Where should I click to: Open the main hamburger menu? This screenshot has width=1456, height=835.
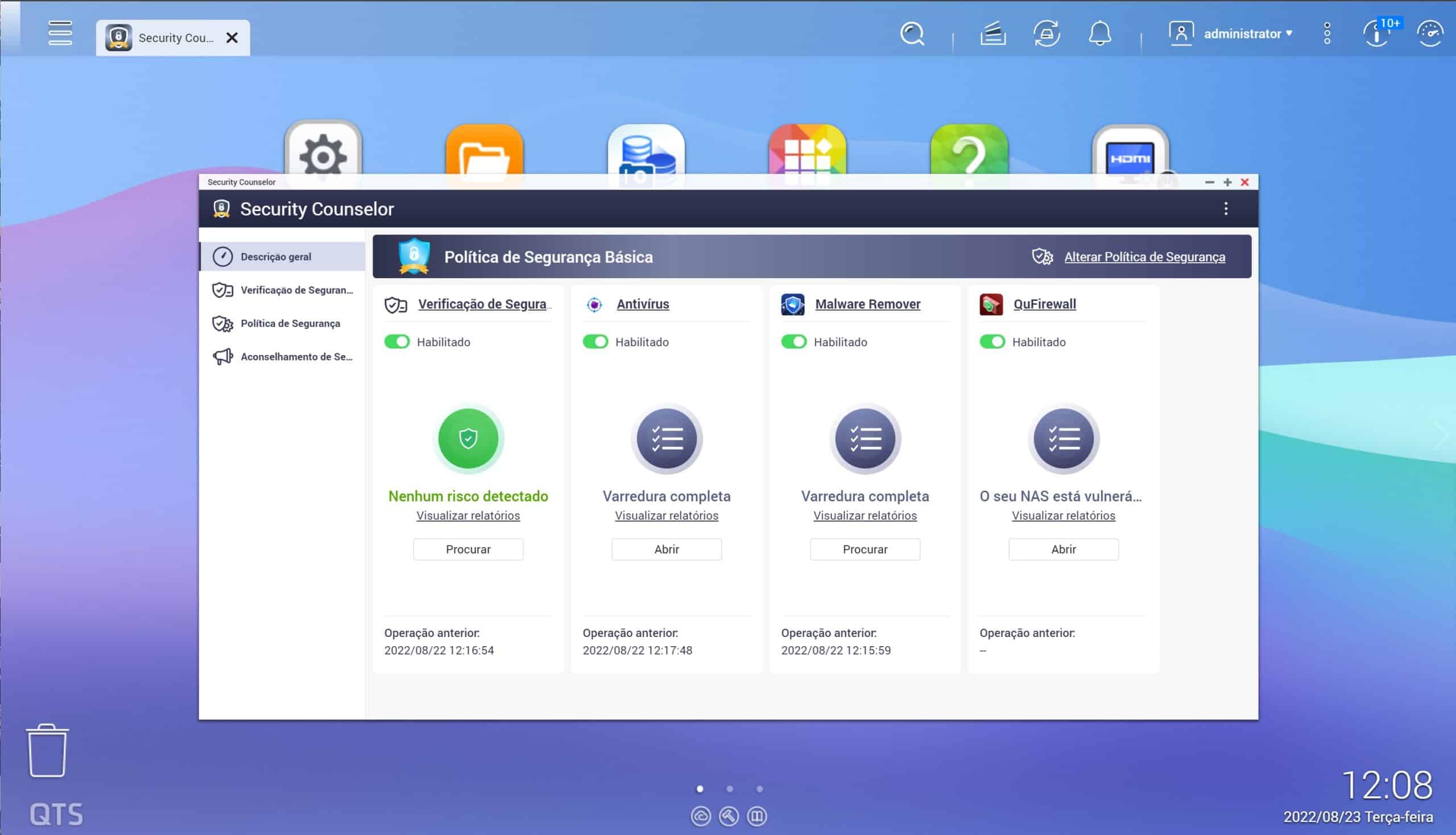click(x=60, y=33)
